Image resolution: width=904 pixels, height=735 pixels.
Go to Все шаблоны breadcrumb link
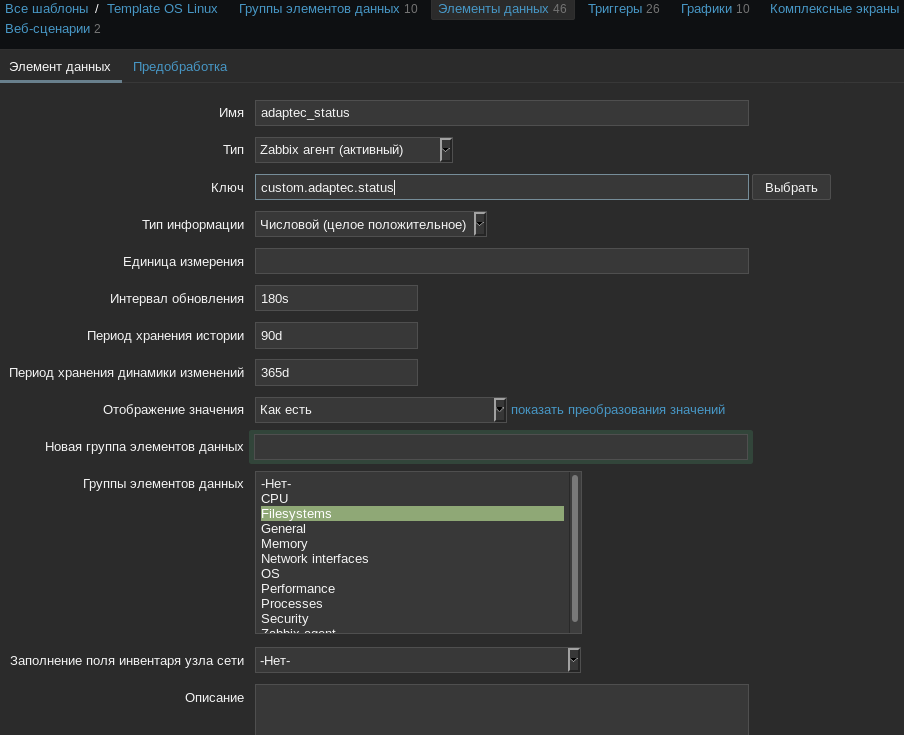click(46, 9)
